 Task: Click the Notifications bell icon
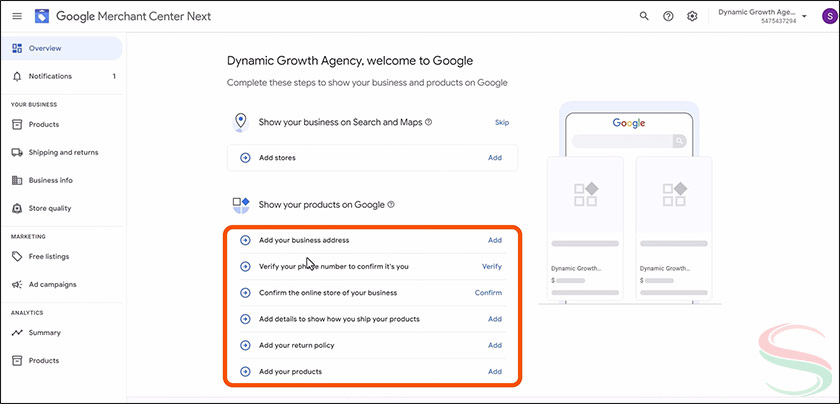pos(17,76)
